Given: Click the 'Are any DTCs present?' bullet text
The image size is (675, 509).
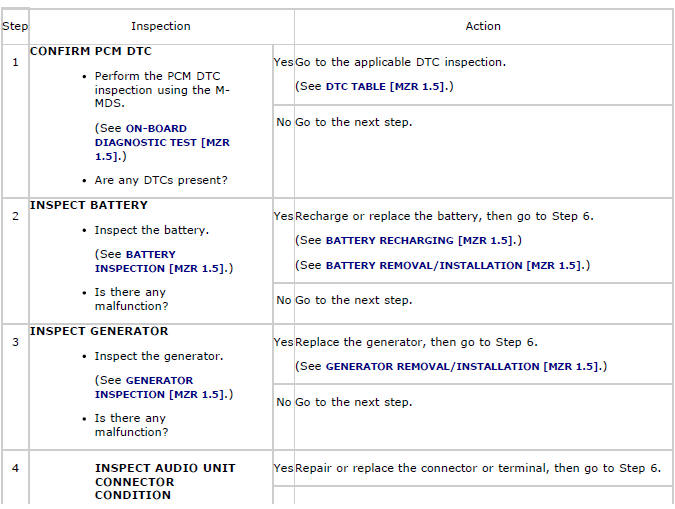Looking at the screenshot, I should click(161, 180).
